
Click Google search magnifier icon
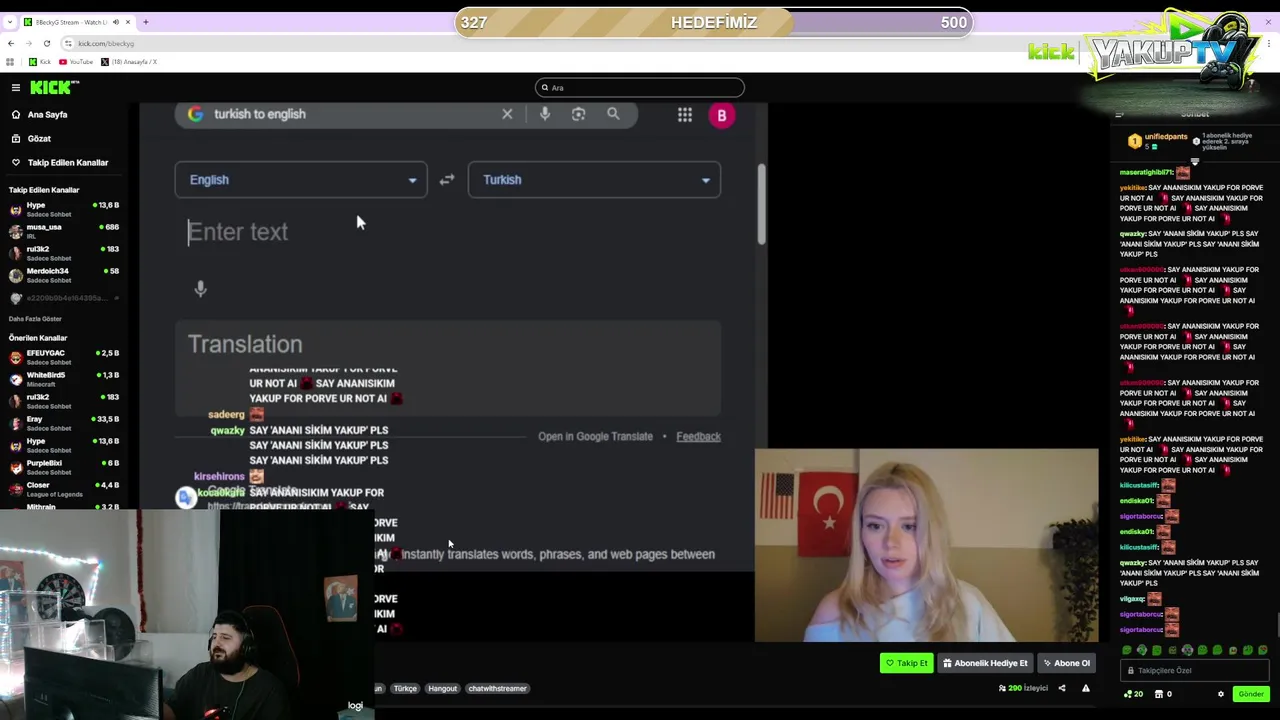click(613, 115)
